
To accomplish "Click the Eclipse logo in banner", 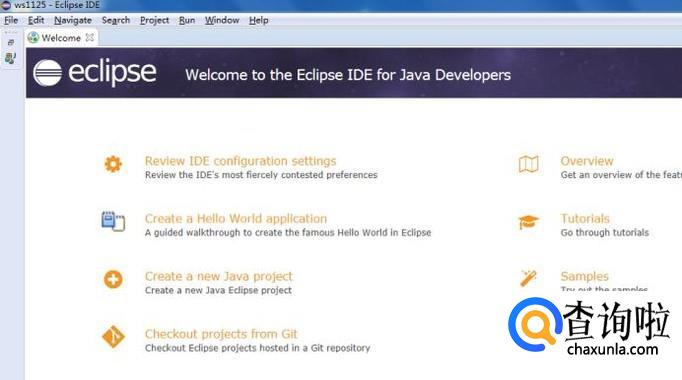I will click(94, 72).
